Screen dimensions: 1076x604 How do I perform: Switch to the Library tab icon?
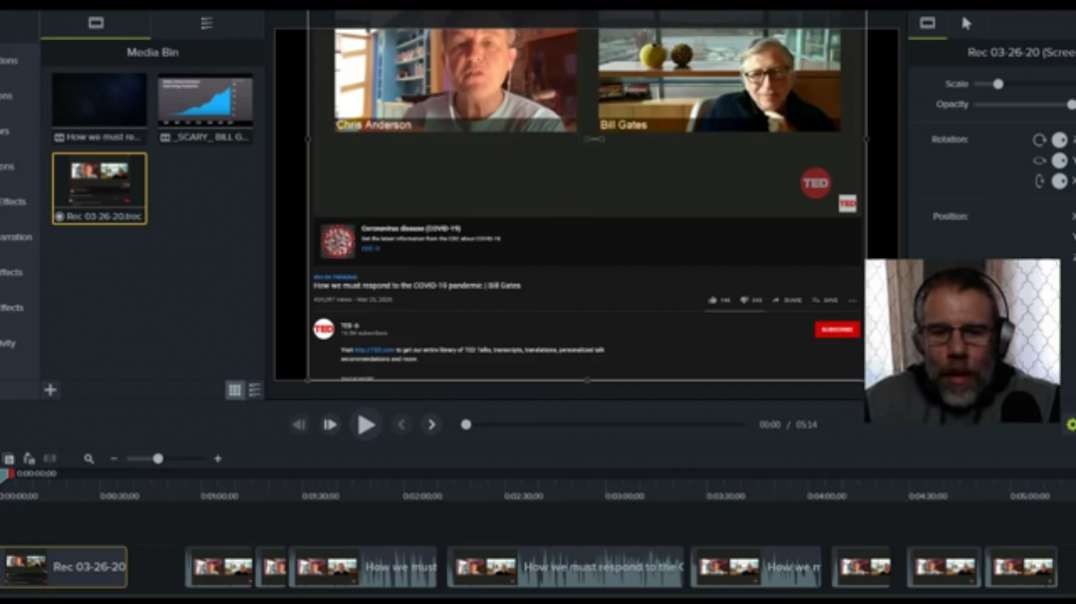click(x=207, y=23)
